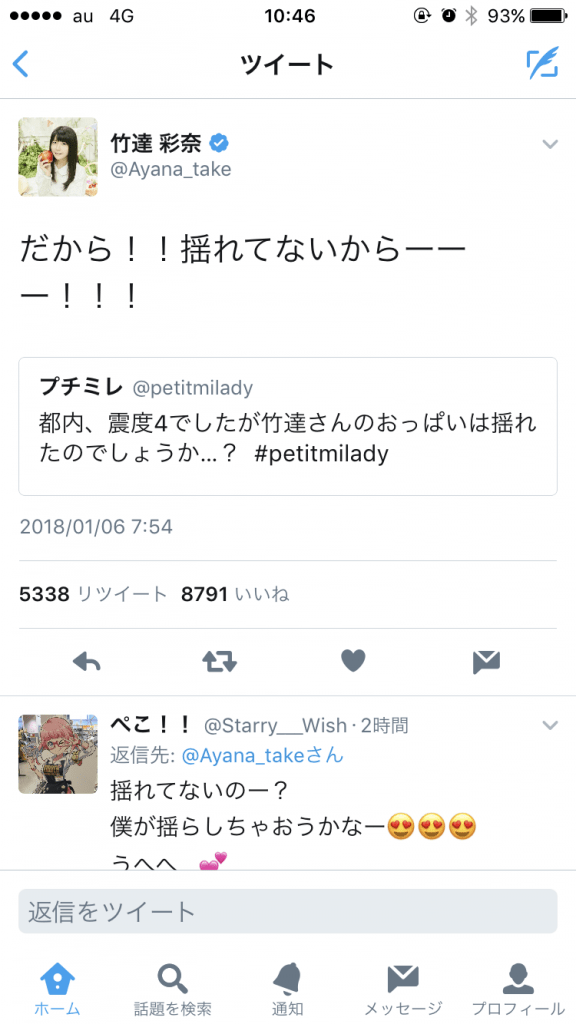The height and width of the screenshot is (1024, 576).
Task: Open the compose new tweet icon
Action: (x=542, y=63)
